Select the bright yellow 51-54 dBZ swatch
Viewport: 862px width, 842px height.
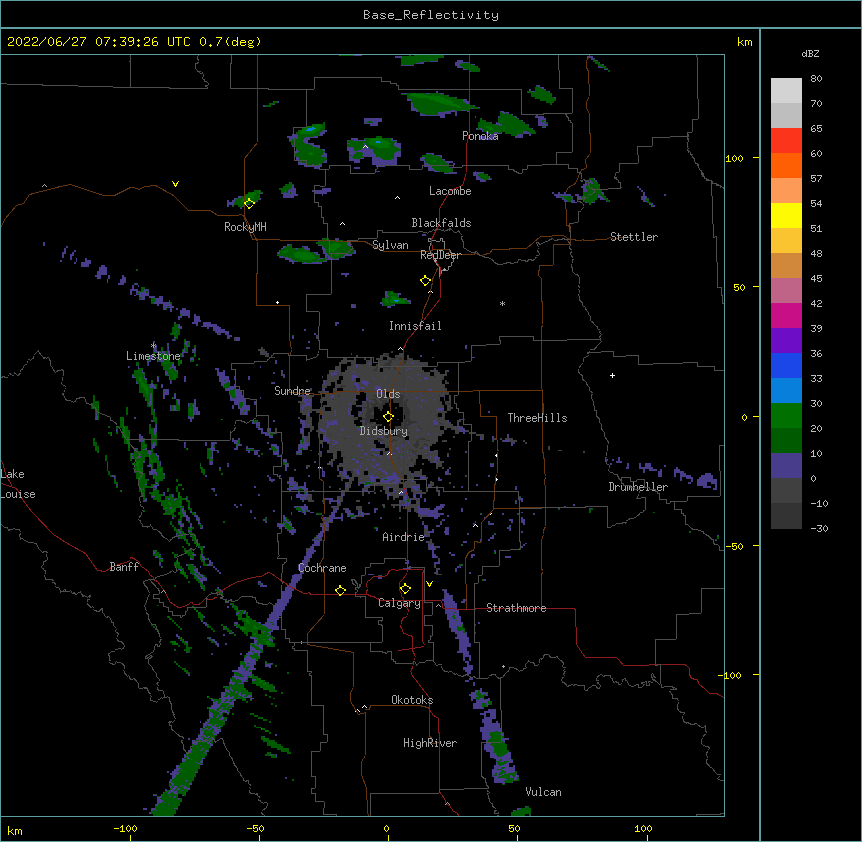[786, 215]
